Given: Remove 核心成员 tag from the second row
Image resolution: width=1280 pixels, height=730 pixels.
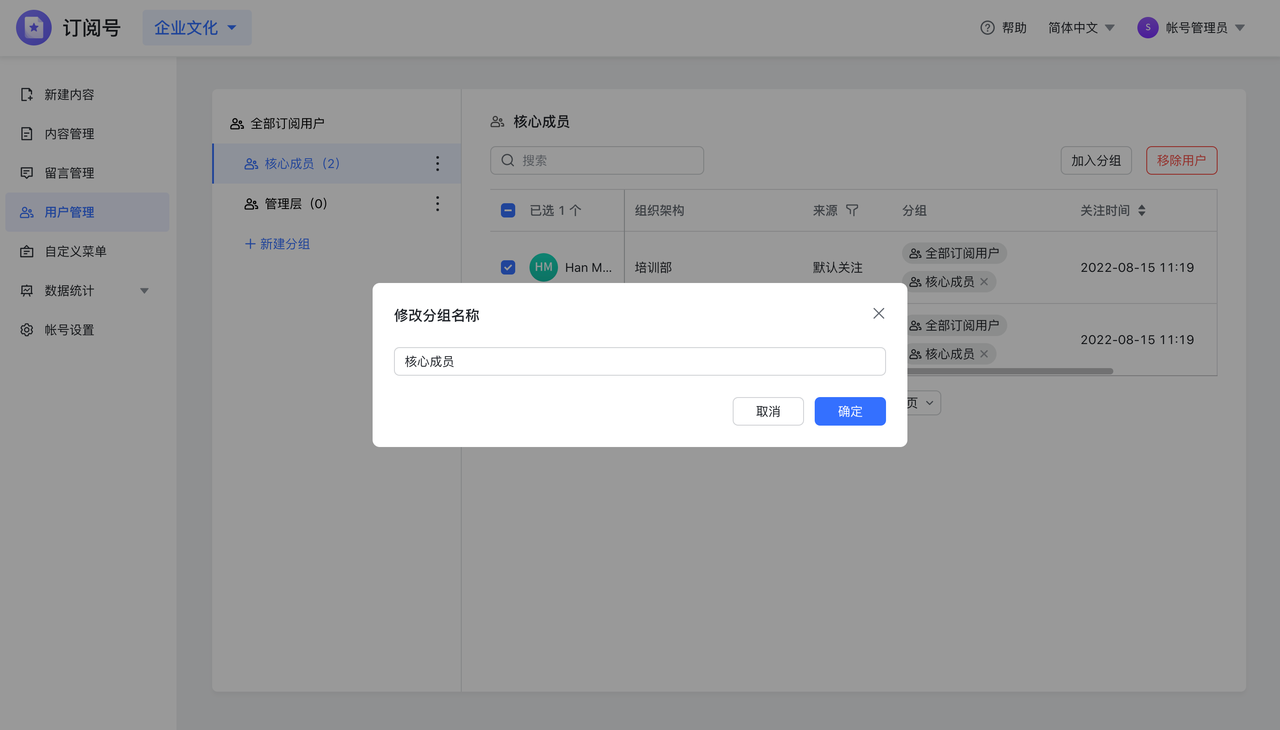Looking at the screenshot, I should click(x=984, y=354).
